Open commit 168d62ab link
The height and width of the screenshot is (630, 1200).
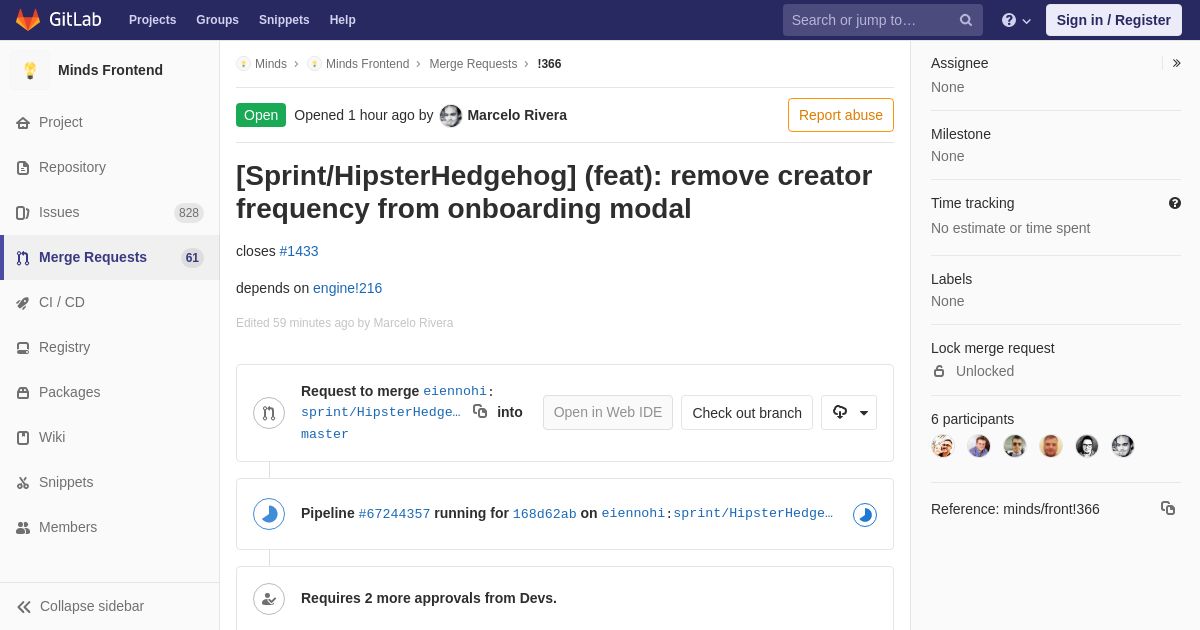click(x=545, y=513)
